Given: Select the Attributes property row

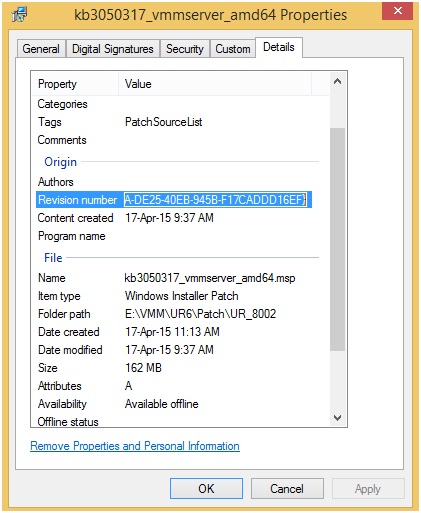Looking at the screenshot, I should click(174, 386).
